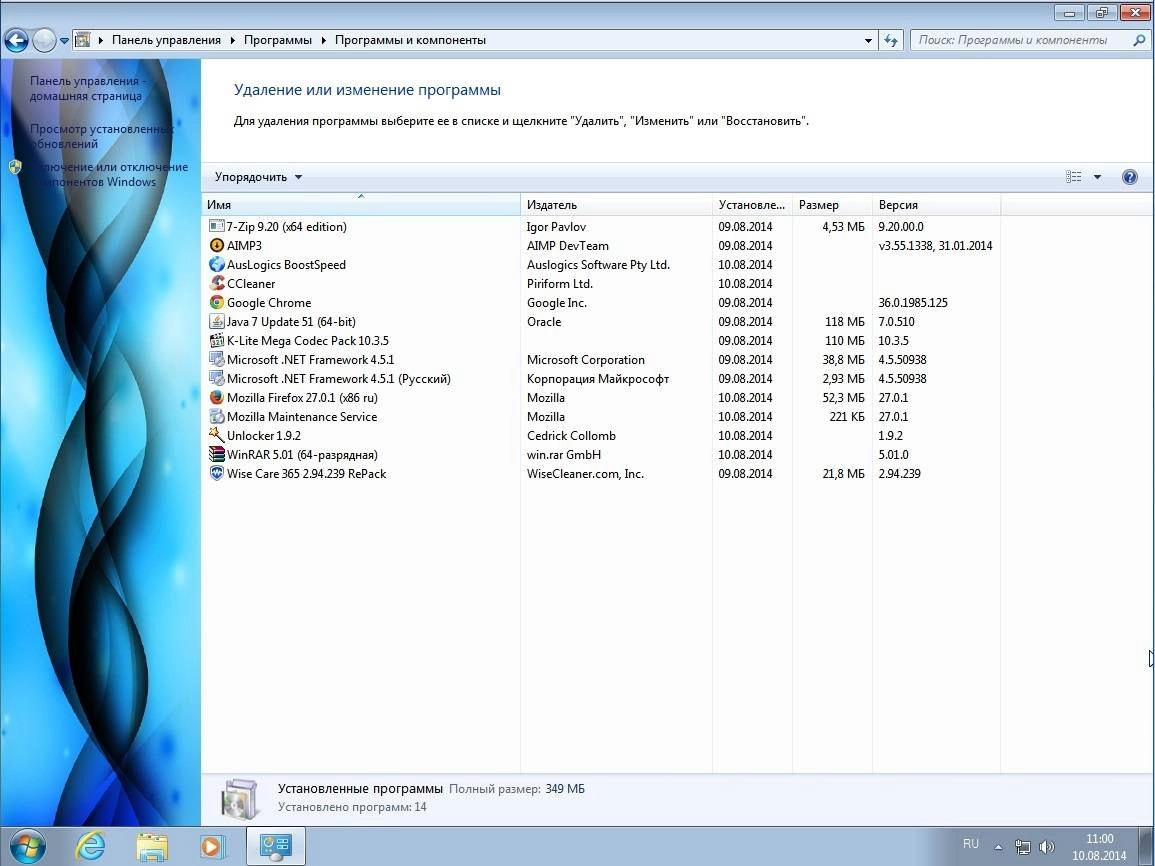Click WiseCleaner.com, Inc. publisher cell

coord(585,474)
